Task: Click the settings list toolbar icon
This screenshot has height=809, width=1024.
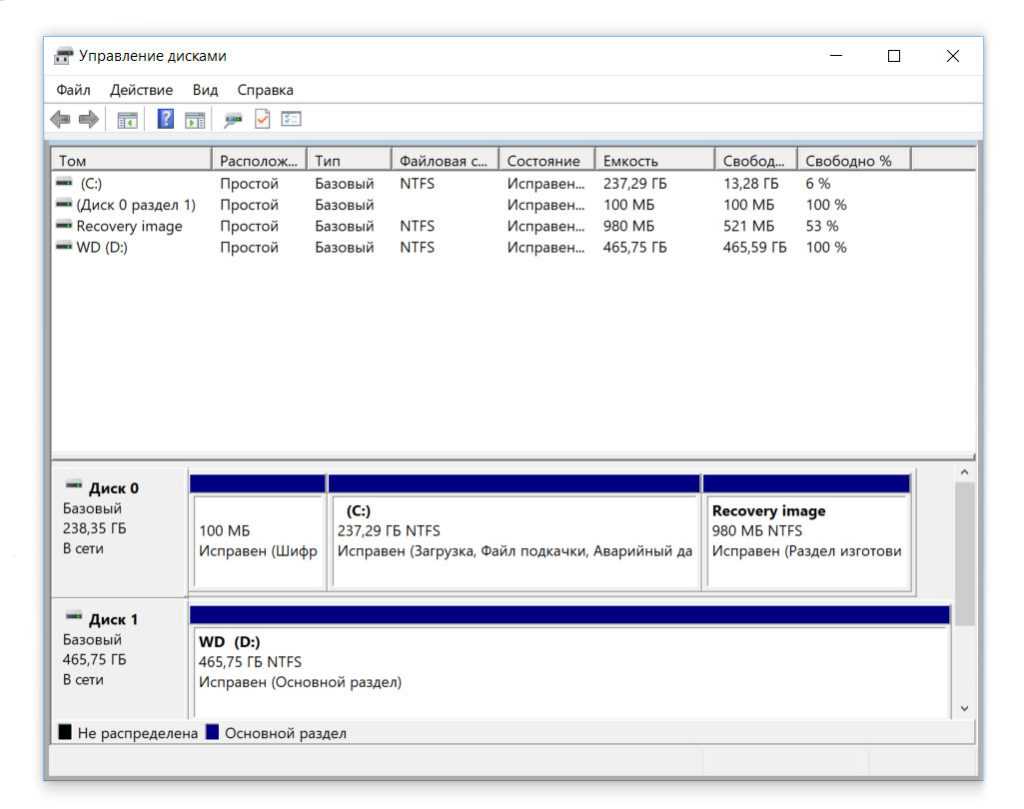Action: (291, 120)
